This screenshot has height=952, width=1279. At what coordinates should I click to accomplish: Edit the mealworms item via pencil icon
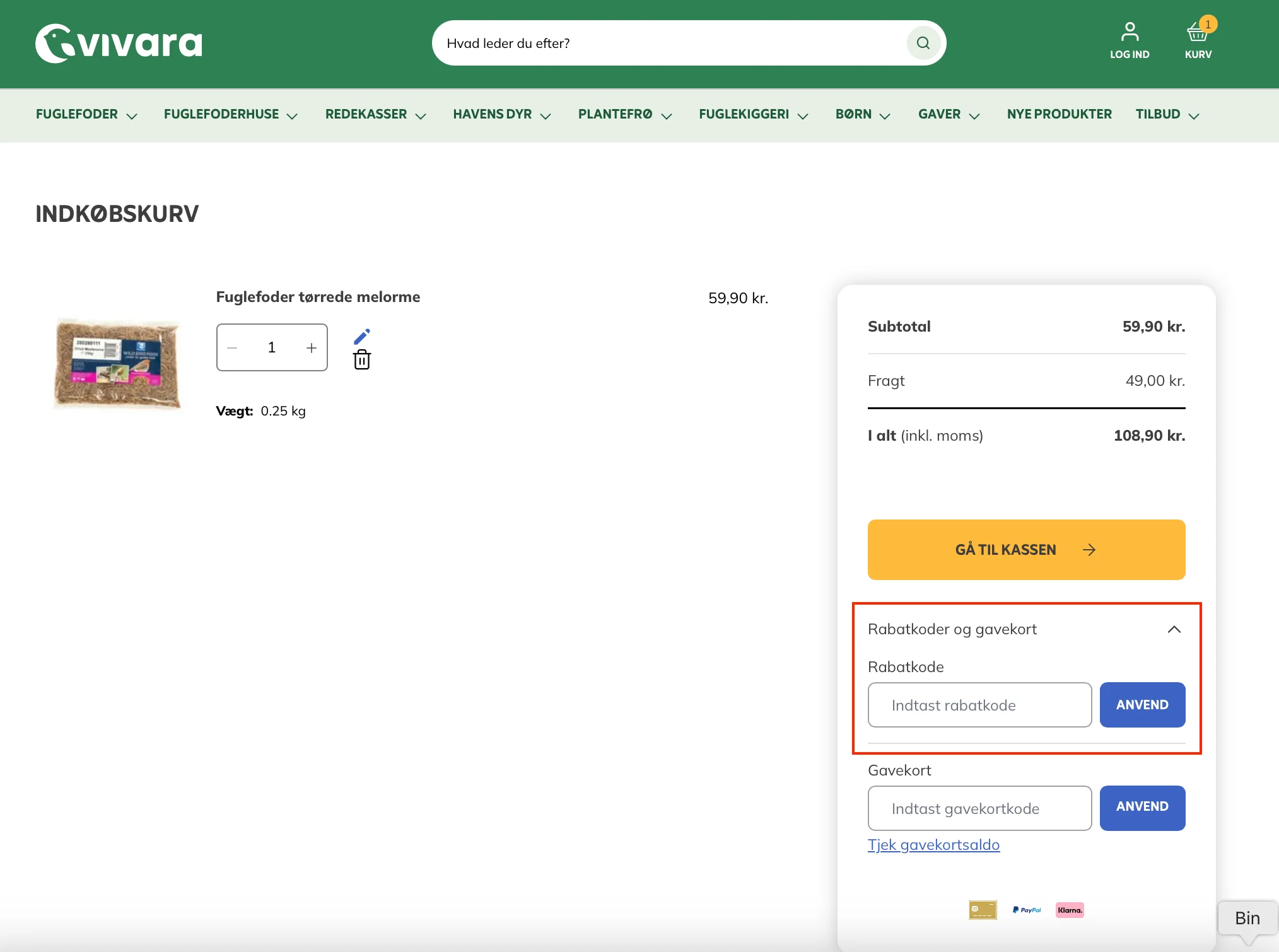click(362, 335)
